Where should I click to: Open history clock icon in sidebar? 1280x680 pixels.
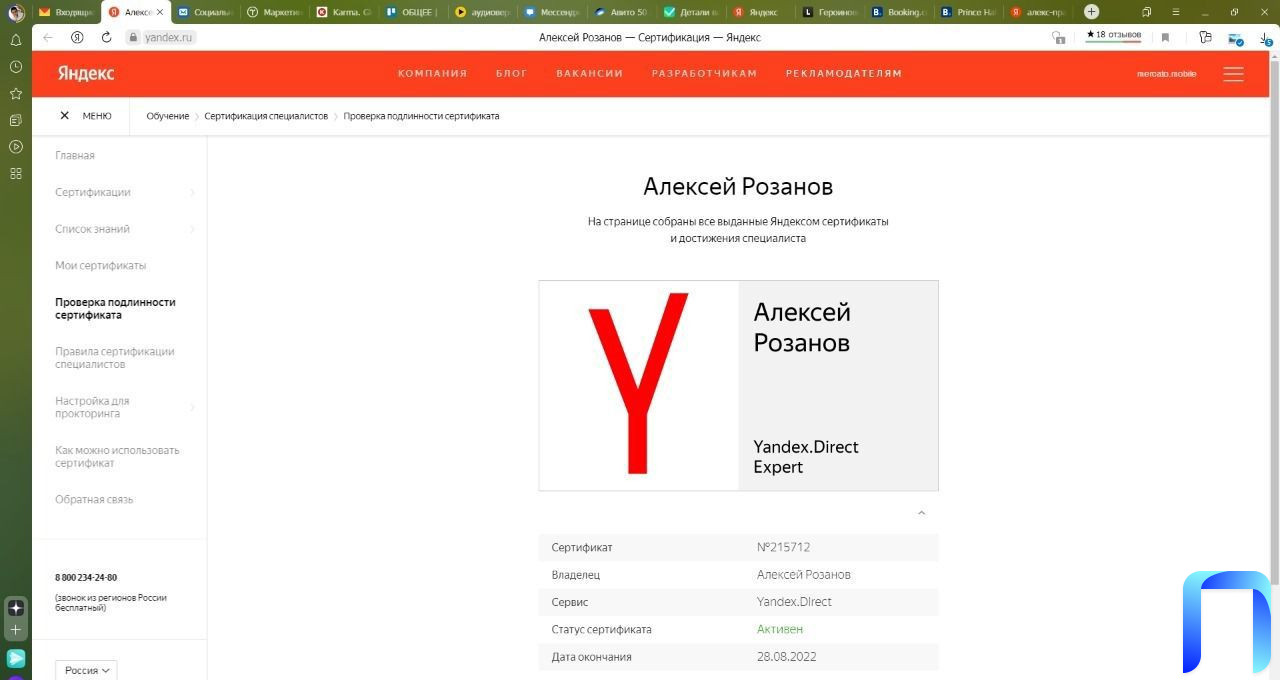click(16, 66)
